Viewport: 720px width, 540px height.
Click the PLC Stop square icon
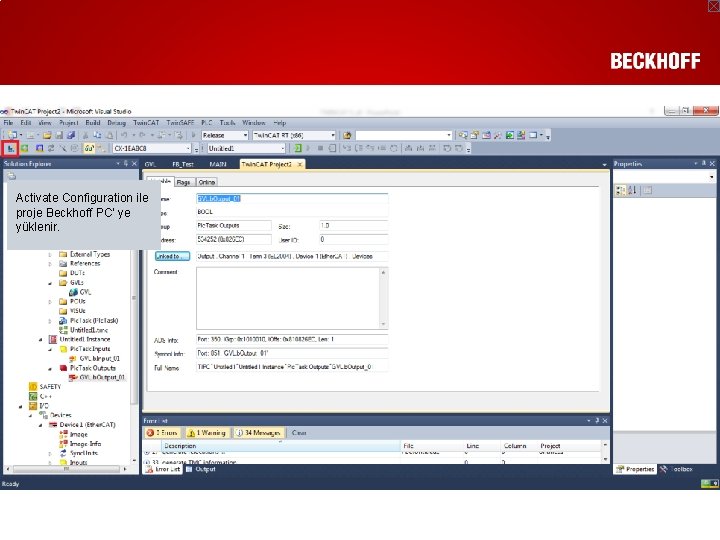(x=321, y=148)
